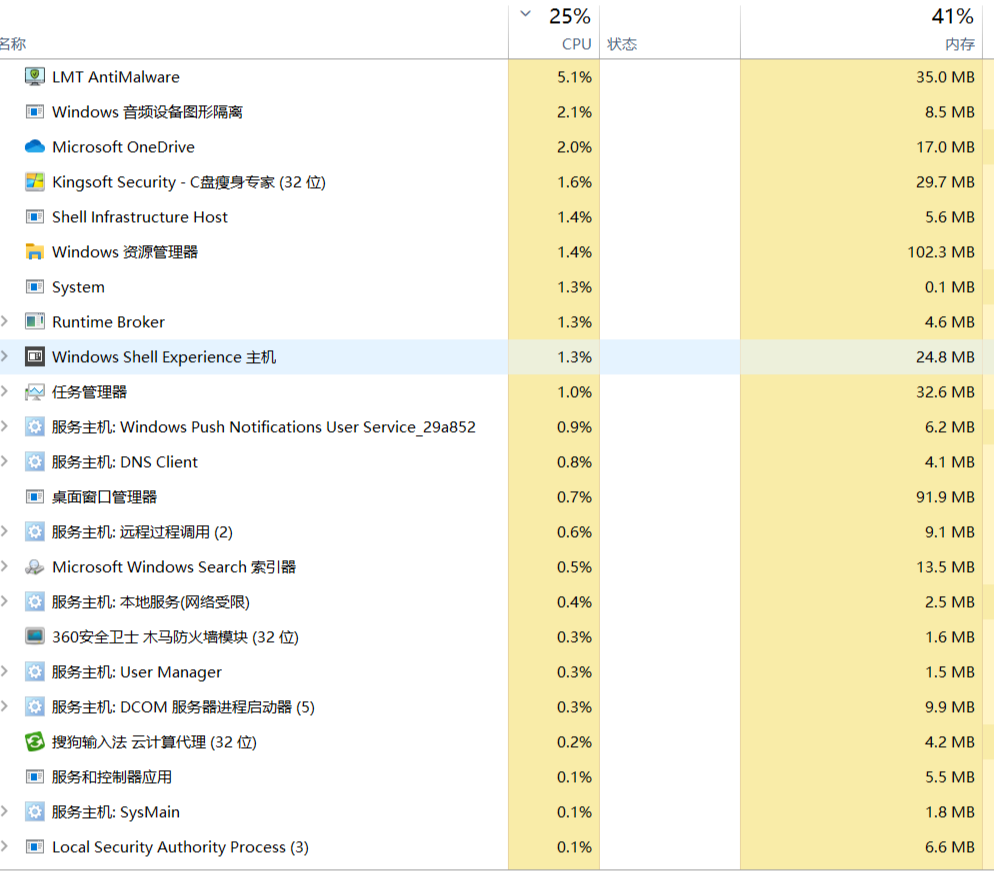Select the Shell Infrastructure Host name

click(x=139, y=217)
